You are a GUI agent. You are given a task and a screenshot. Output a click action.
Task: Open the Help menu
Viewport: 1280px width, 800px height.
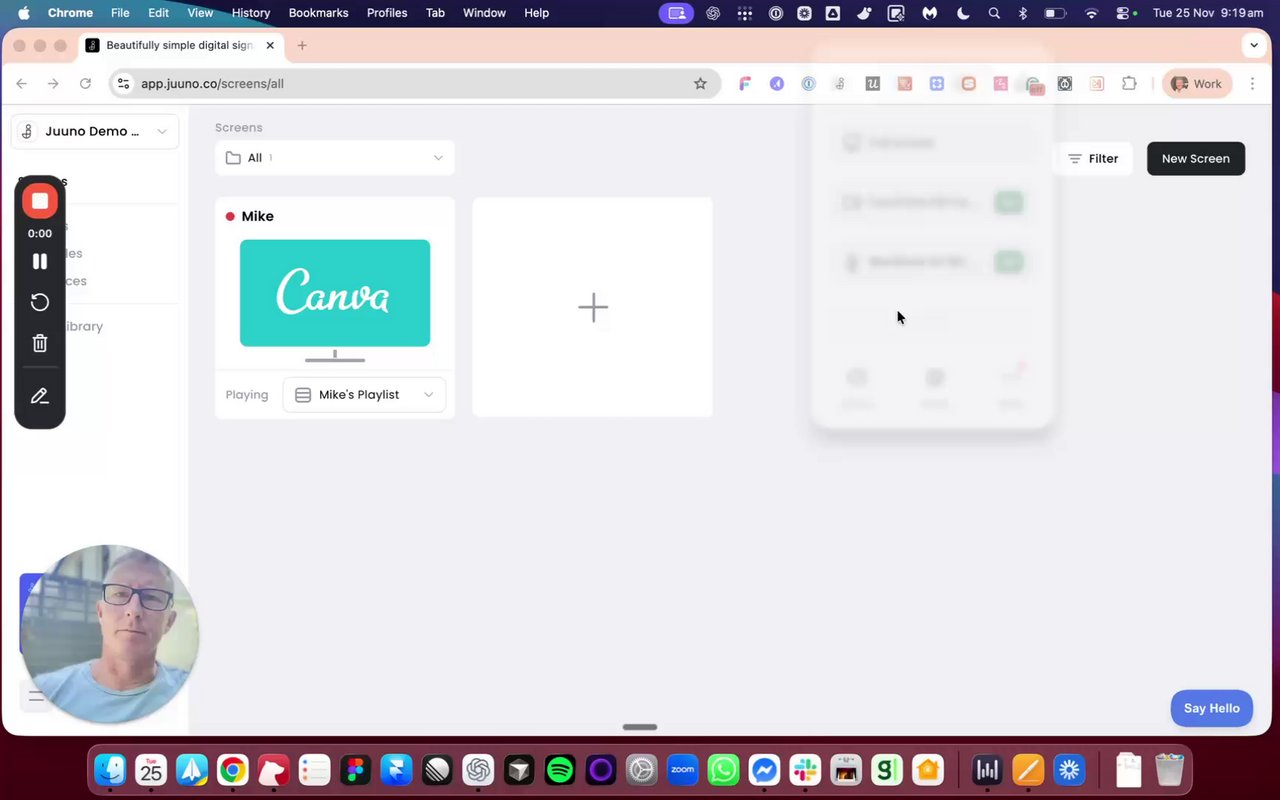537,13
